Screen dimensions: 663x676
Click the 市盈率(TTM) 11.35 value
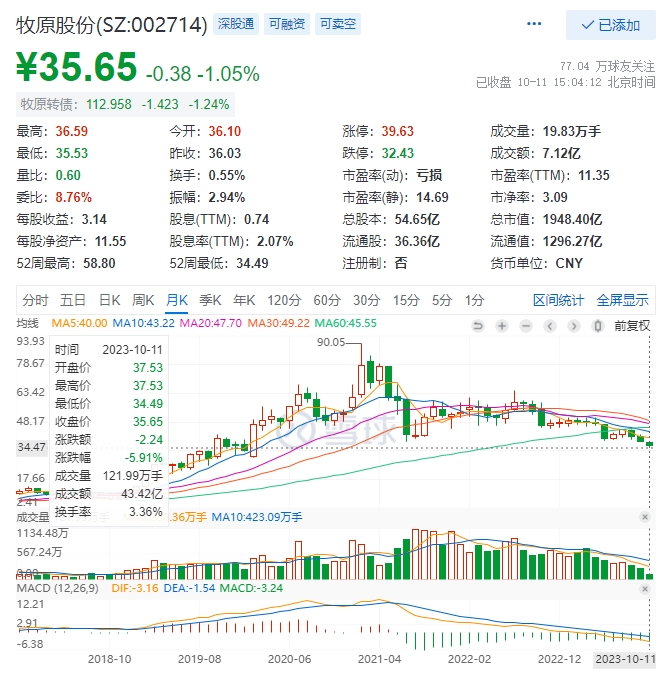pyautogui.click(x=594, y=175)
